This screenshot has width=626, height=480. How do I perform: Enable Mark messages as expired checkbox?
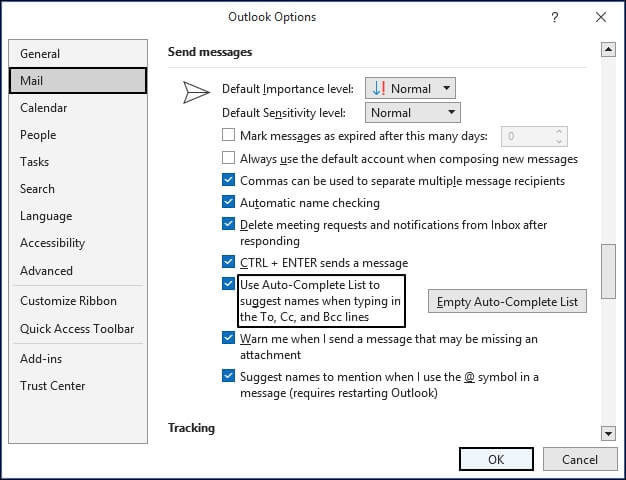coord(228,135)
